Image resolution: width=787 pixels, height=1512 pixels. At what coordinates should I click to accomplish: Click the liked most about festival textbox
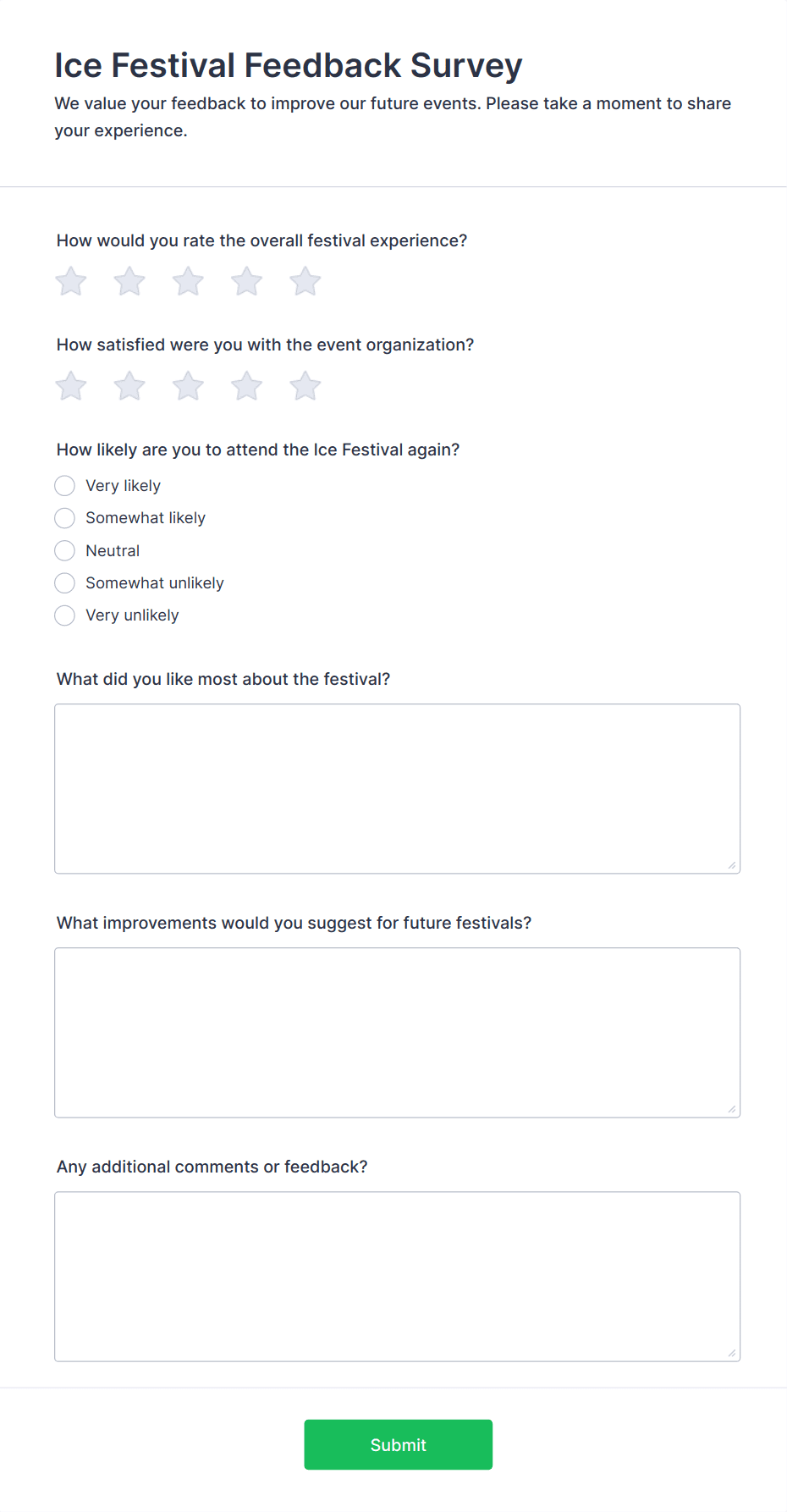[x=397, y=788]
